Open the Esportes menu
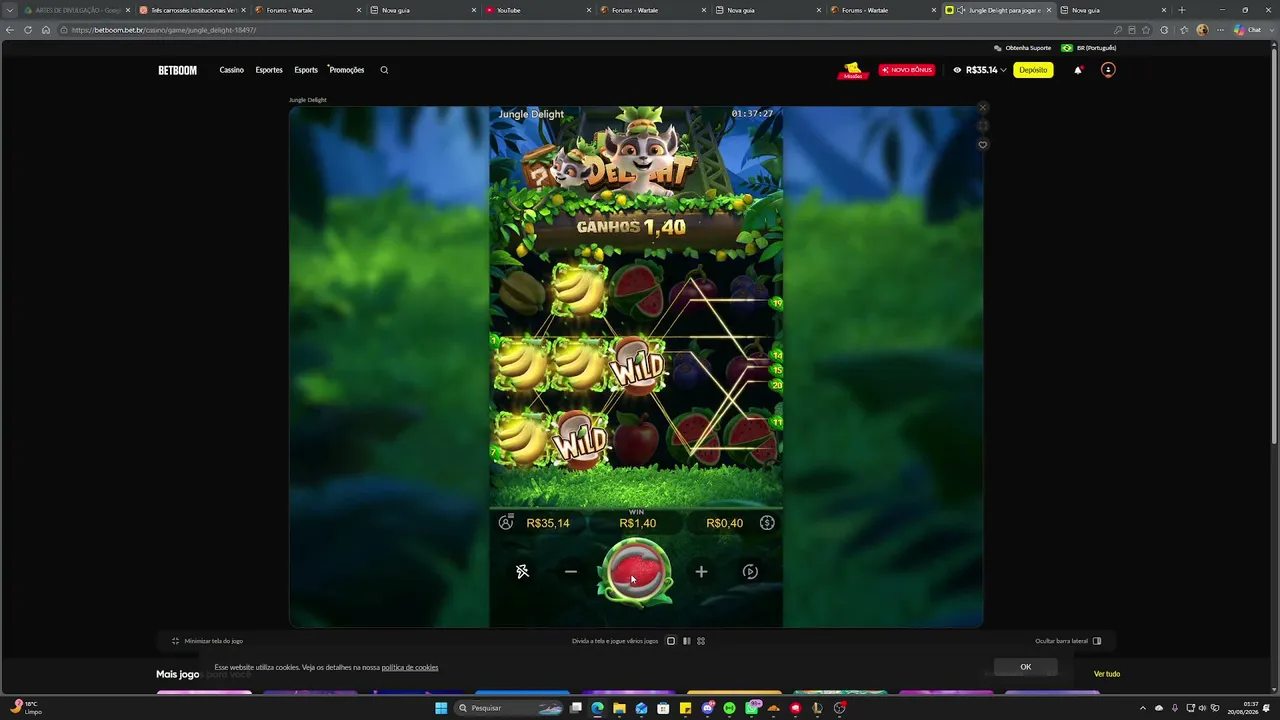Image resolution: width=1280 pixels, height=720 pixels. point(269,70)
